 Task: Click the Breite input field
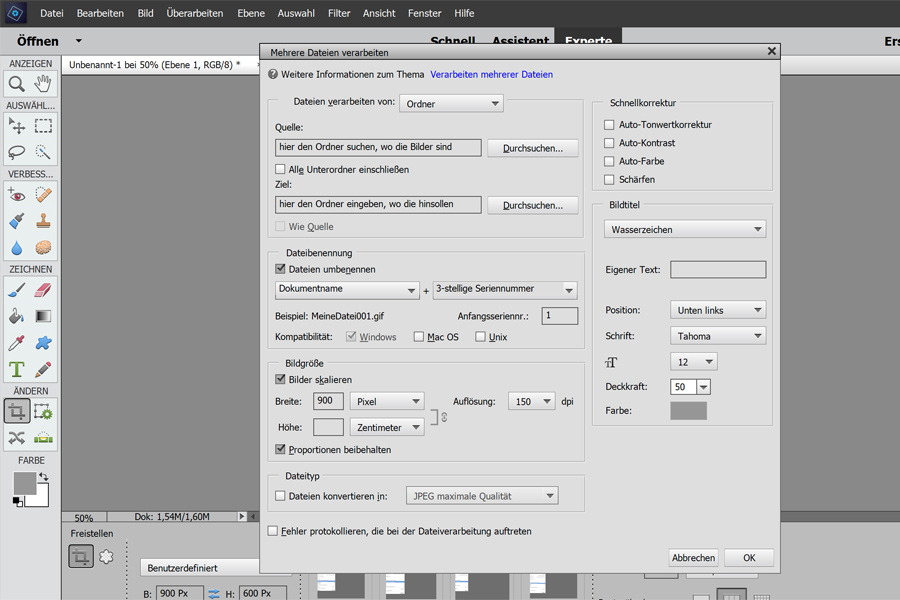328,401
